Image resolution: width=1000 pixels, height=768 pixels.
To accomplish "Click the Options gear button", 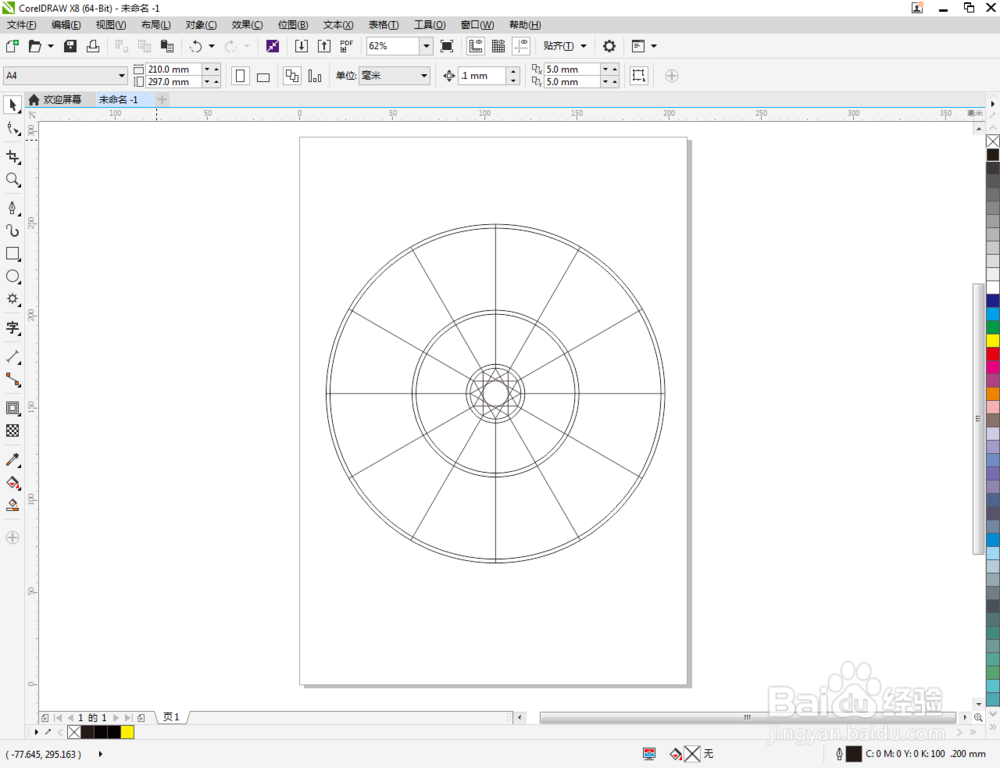I will click(610, 46).
